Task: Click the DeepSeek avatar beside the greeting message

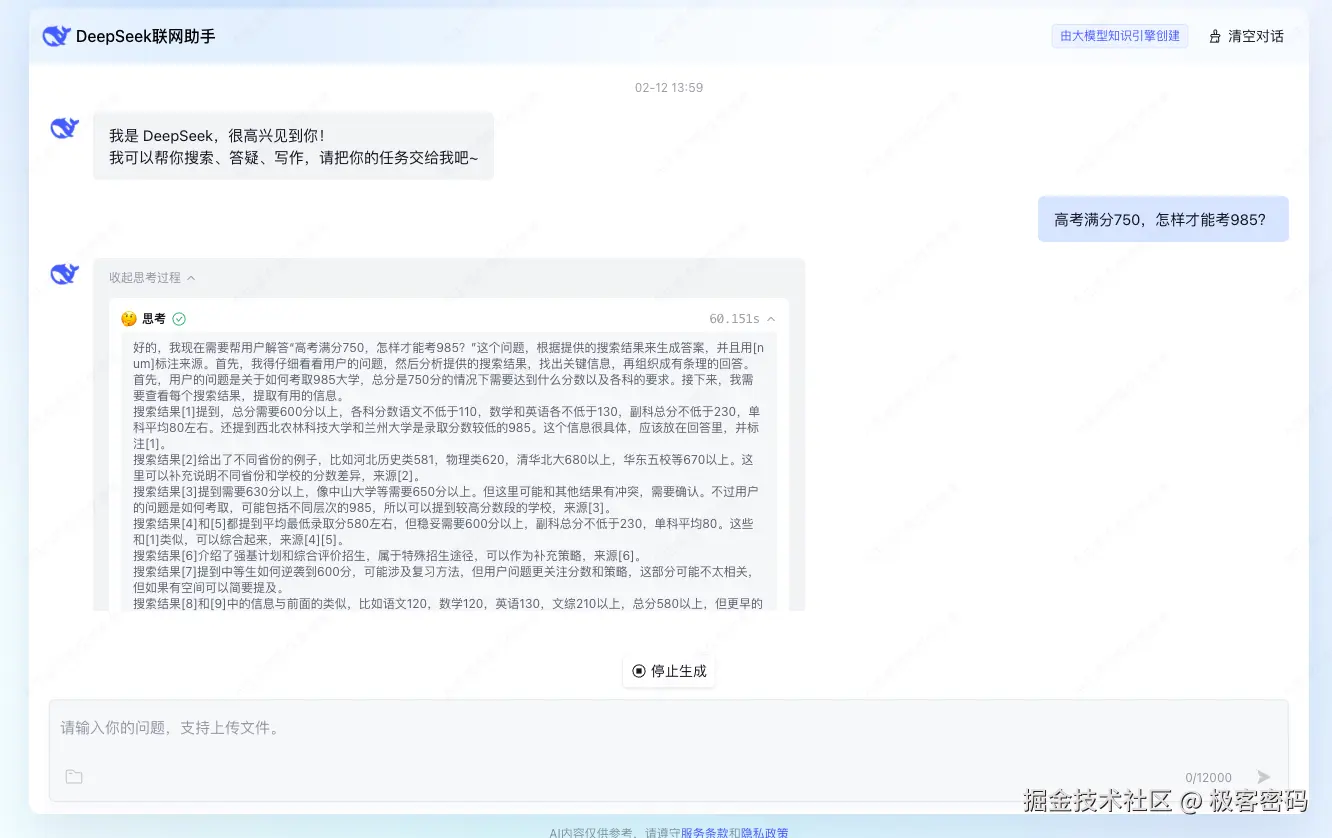Action: (x=63, y=128)
